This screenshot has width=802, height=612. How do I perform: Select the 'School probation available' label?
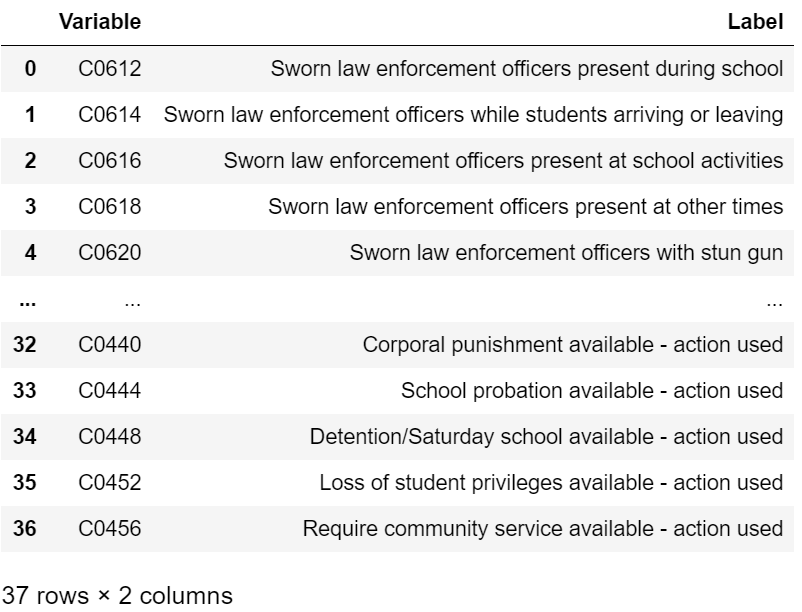pos(590,391)
